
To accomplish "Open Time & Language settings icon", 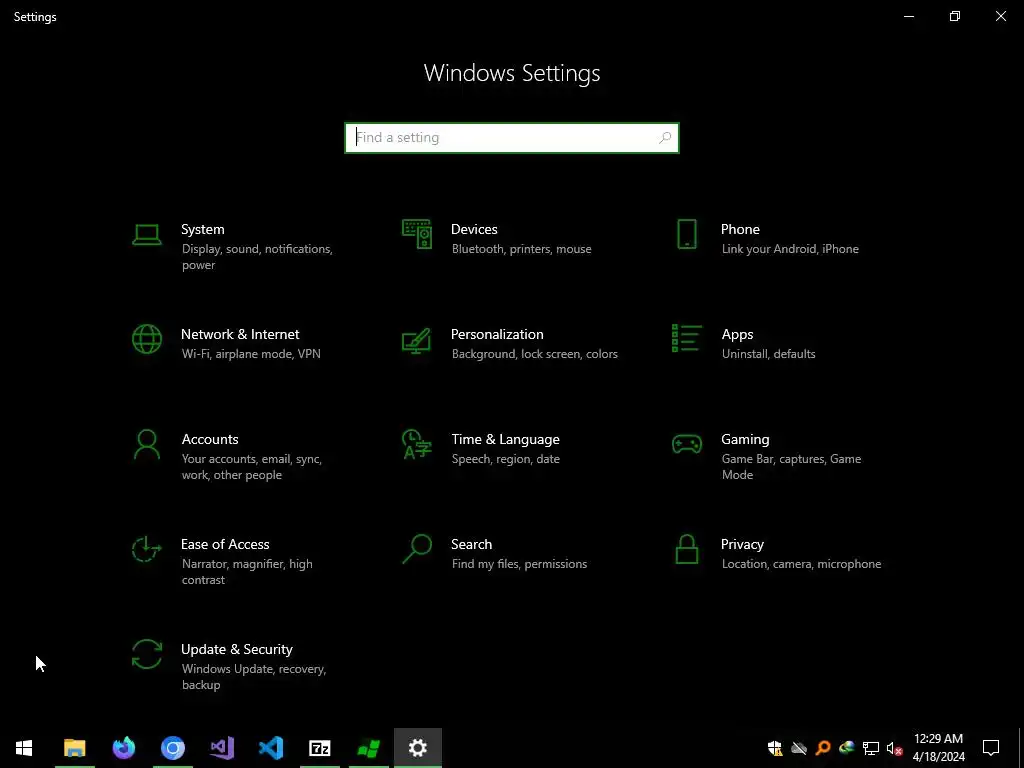I will 417,444.
